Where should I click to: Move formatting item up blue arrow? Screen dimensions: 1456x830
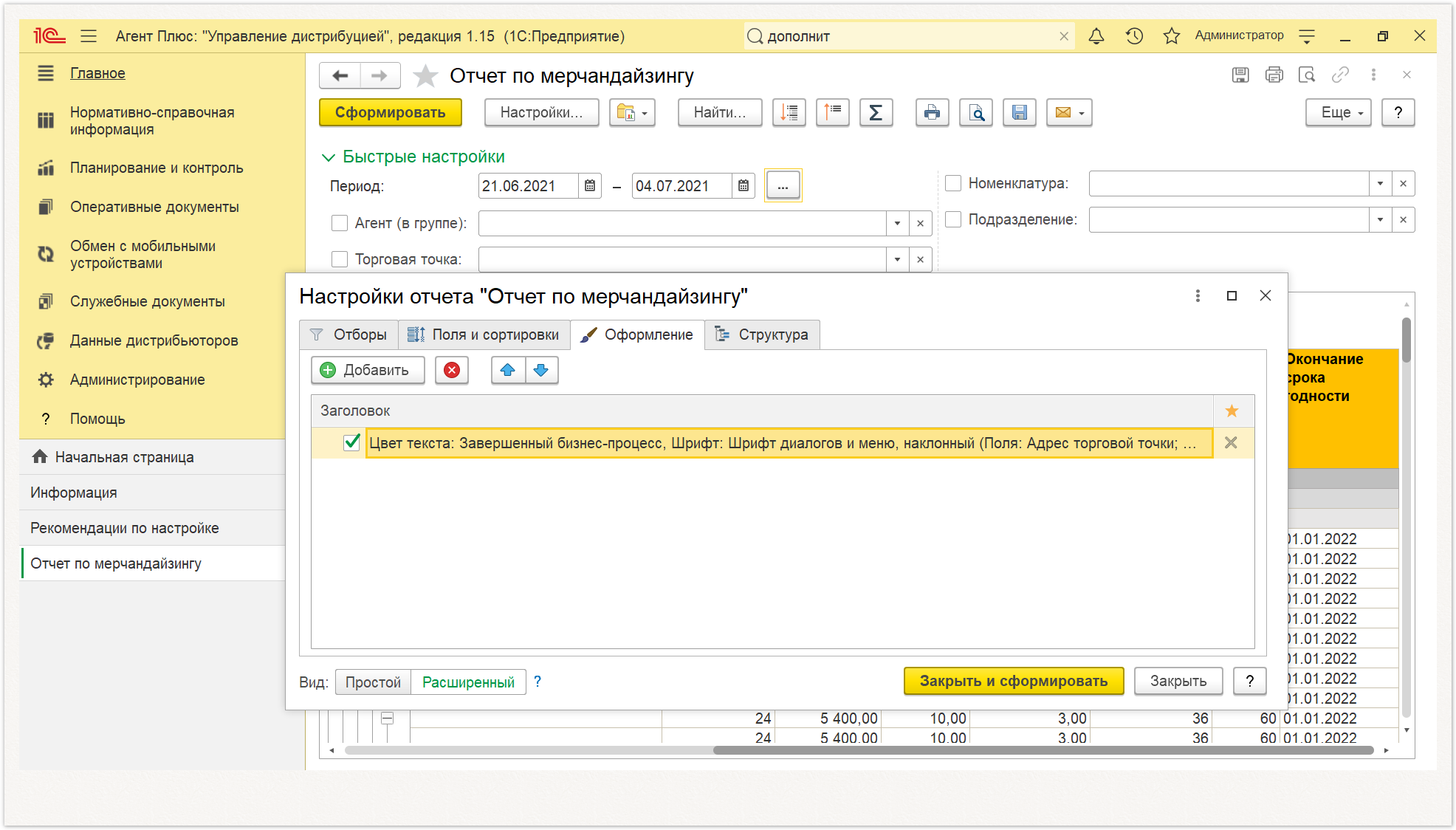(508, 370)
